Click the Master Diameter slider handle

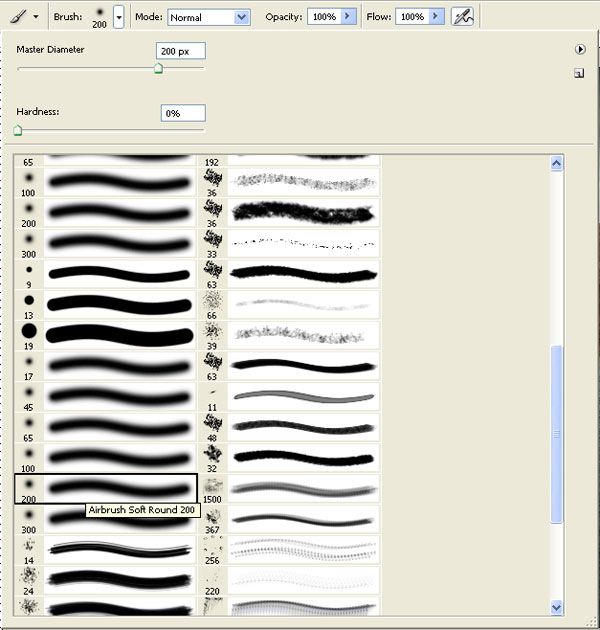[x=158, y=69]
